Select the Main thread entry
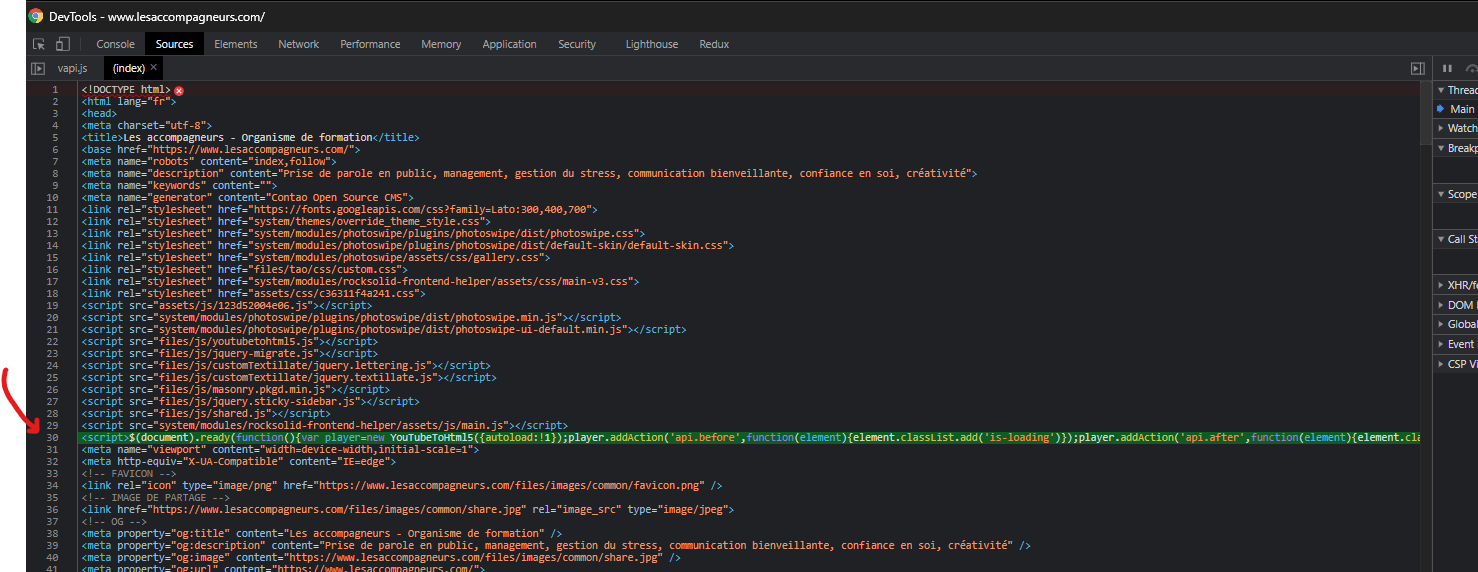The image size is (1478, 572). tap(1457, 109)
